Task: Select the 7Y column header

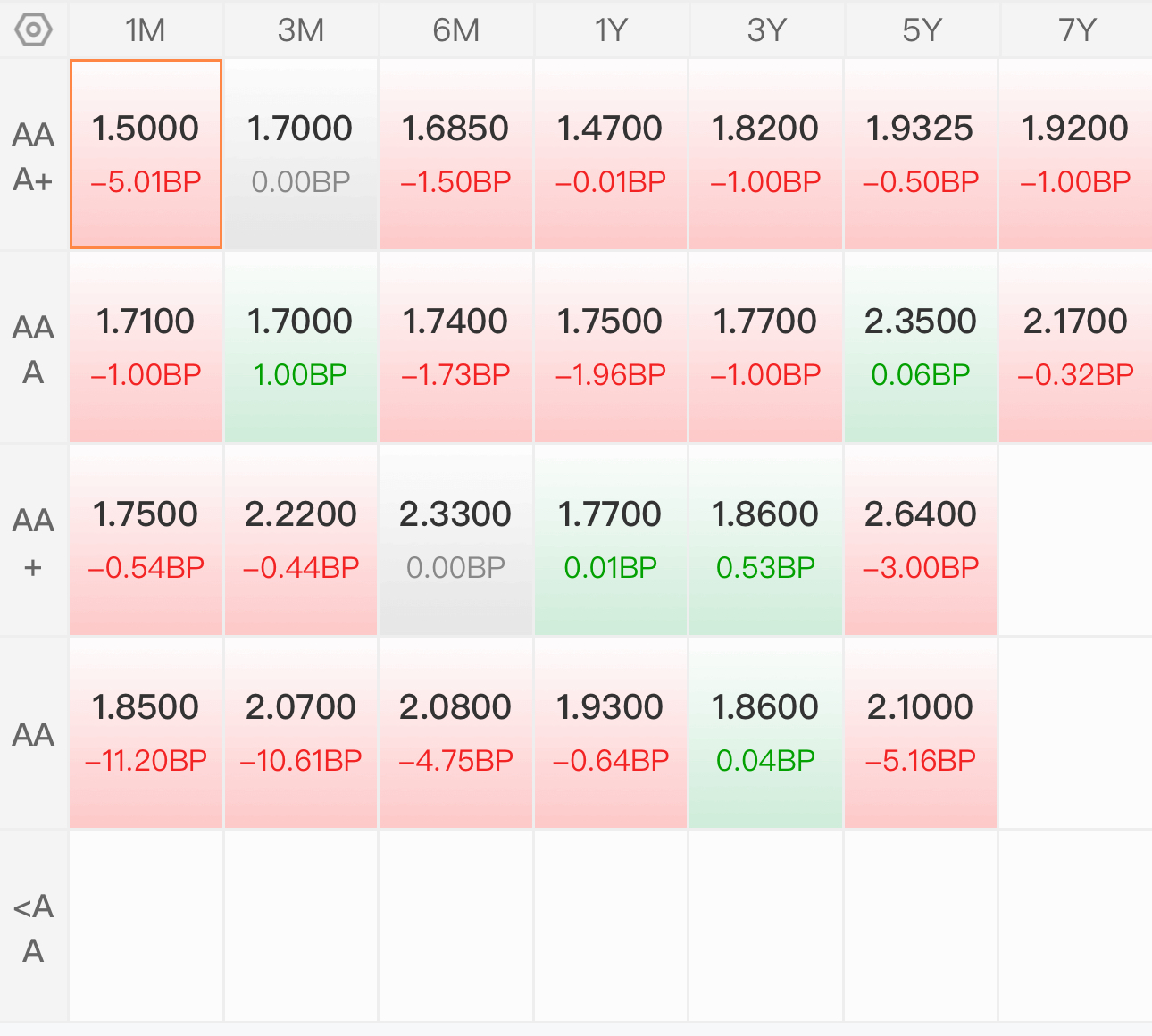Action: [1076, 30]
